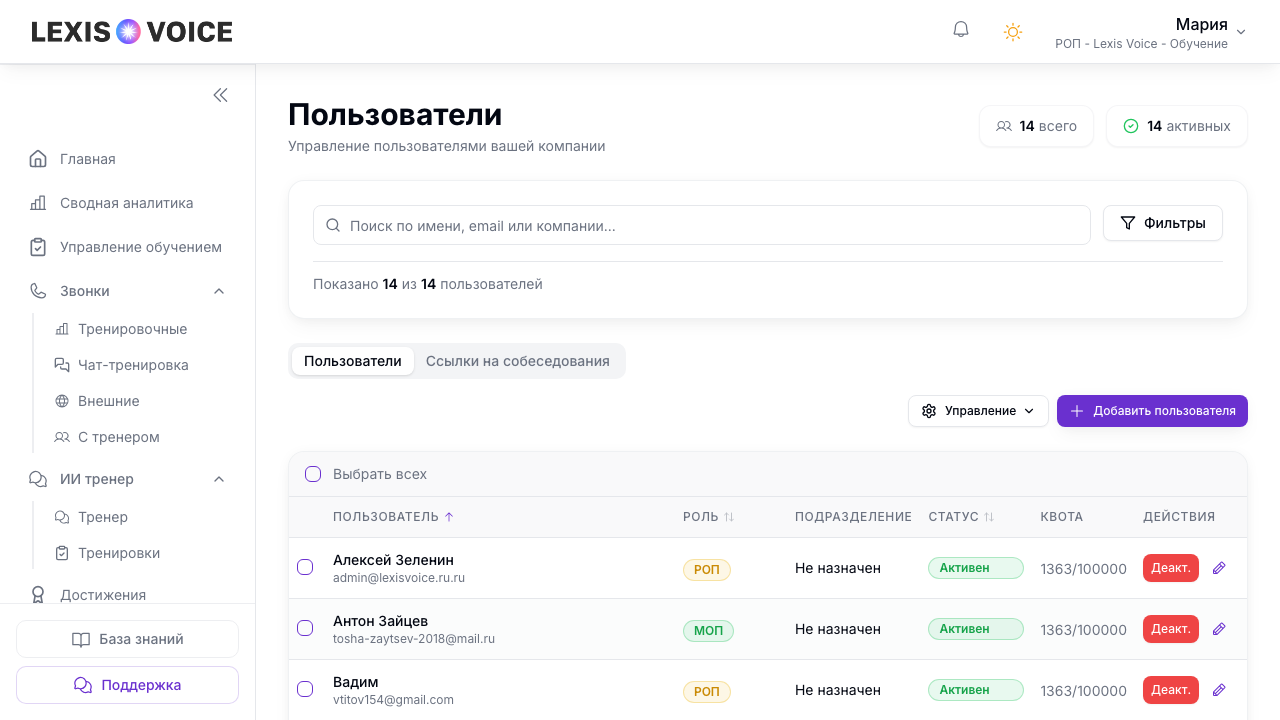Focus the user search field
Screen dimensions: 1280x720
click(702, 225)
